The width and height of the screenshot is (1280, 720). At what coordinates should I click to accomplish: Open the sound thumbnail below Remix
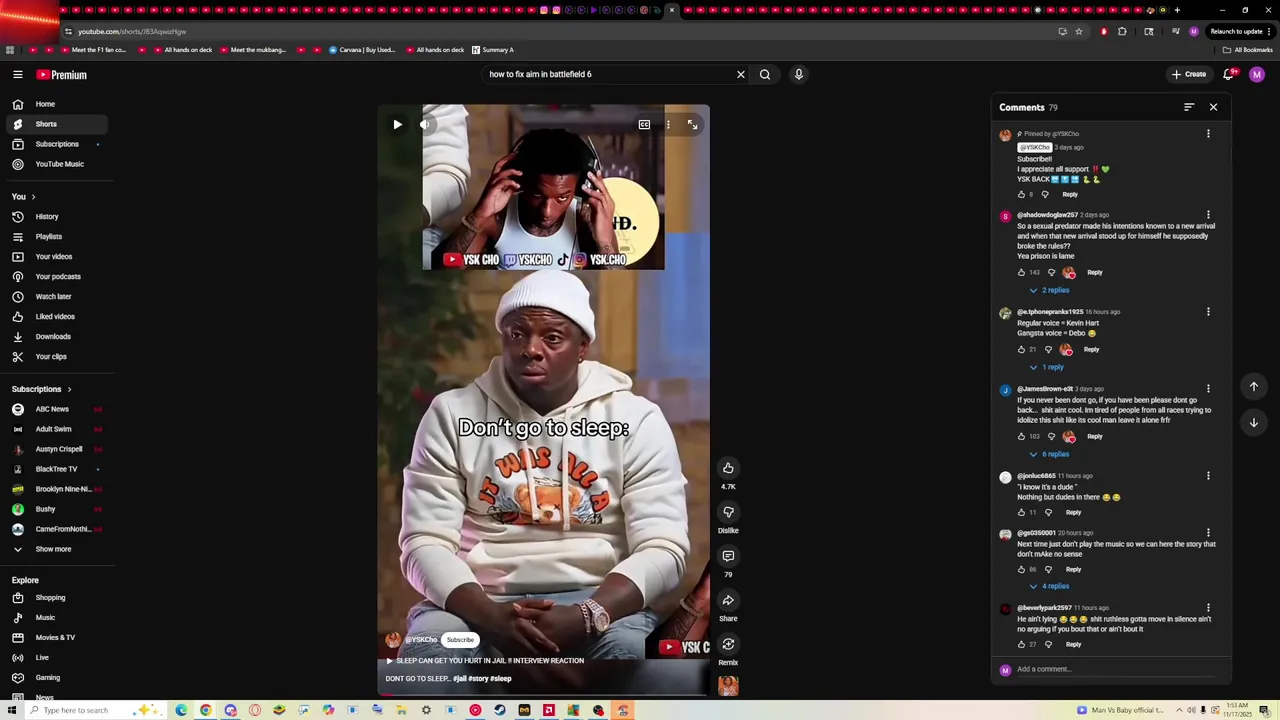[x=728, y=685]
